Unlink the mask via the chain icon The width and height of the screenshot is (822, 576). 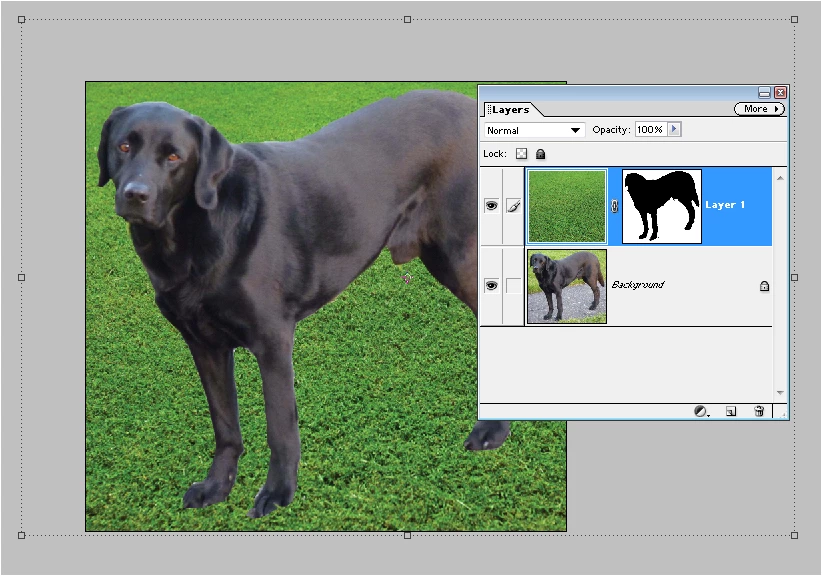point(614,206)
